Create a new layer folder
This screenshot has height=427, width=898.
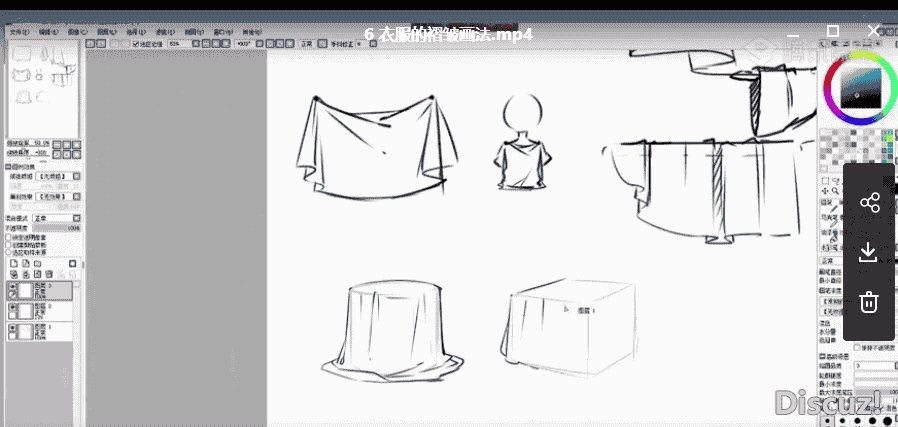coord(38,263)
